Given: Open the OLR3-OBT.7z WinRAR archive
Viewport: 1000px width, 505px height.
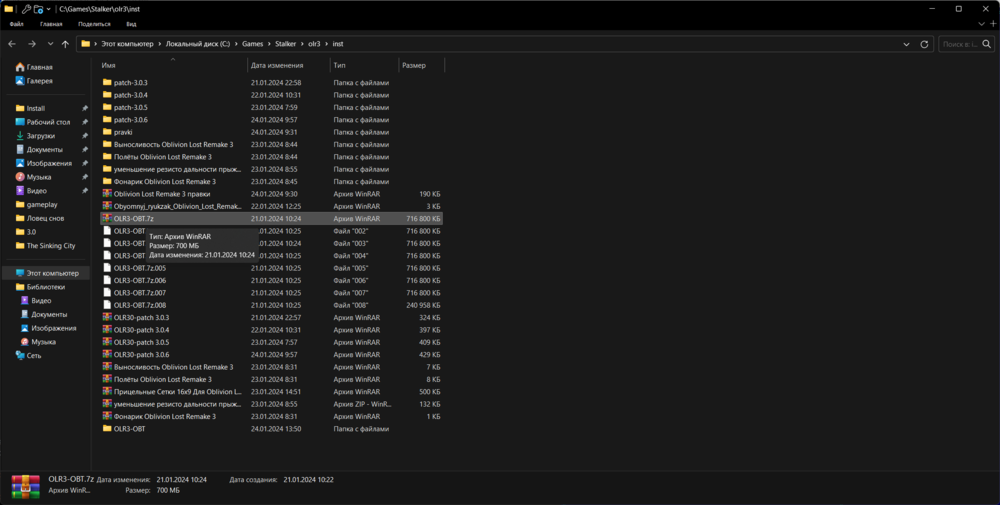Looking at the screenshot, I should [133, 218].
